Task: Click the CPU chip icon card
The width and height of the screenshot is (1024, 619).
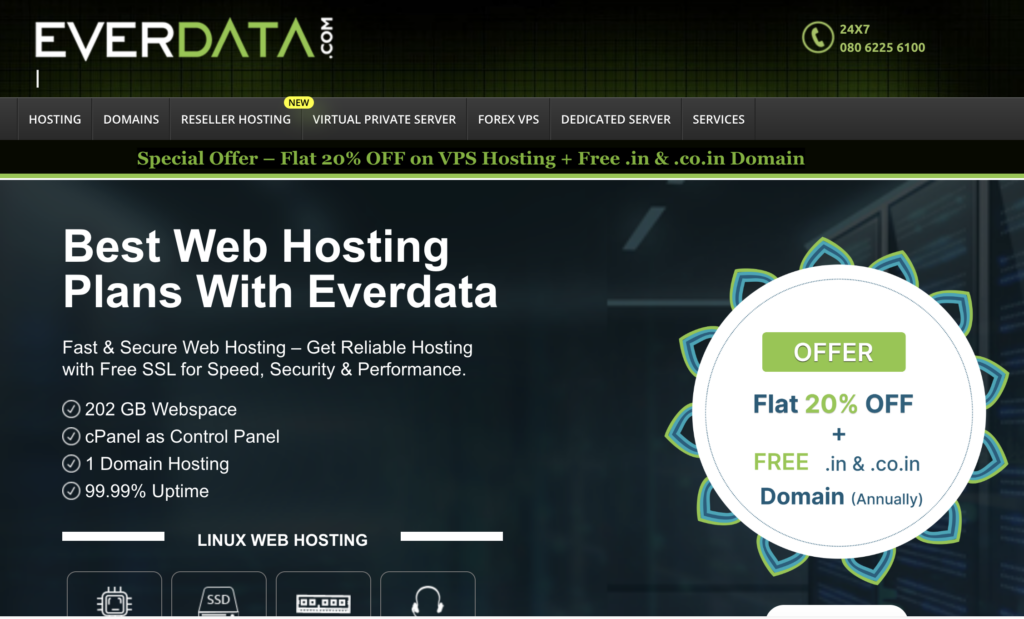Action: [114, 594]
